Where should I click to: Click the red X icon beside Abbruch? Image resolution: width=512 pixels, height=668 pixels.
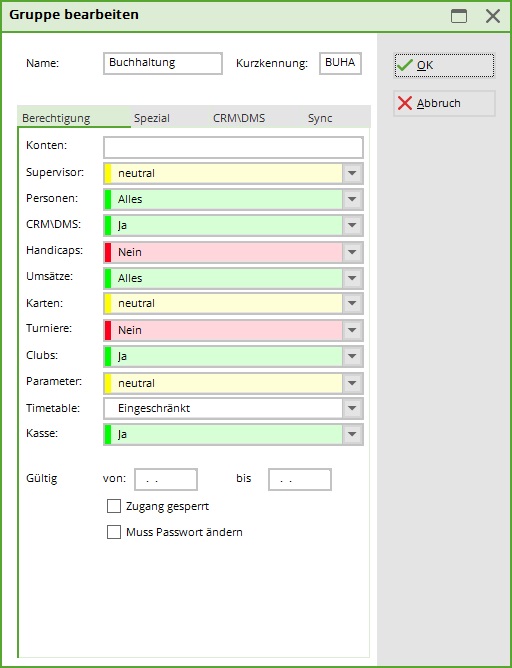click(405, 103)
